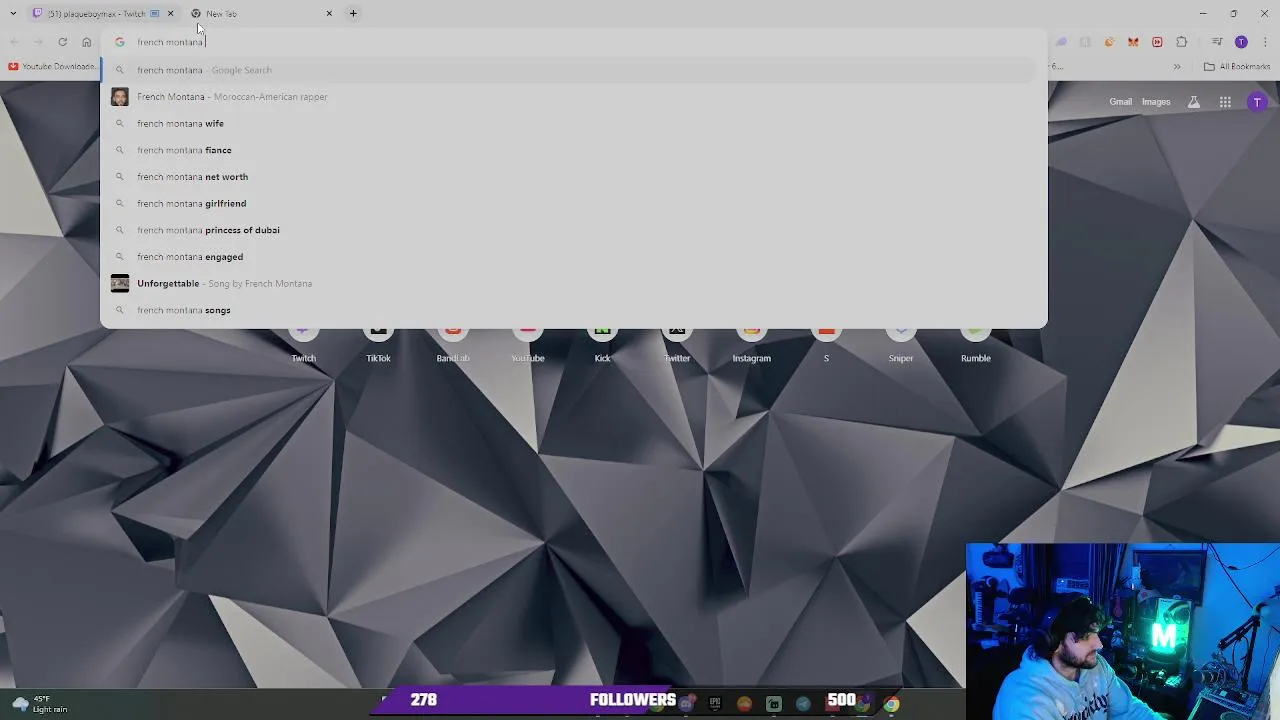Reload the current page
The width and height of the screenshot is (1280, 720).
pos(62,42)
